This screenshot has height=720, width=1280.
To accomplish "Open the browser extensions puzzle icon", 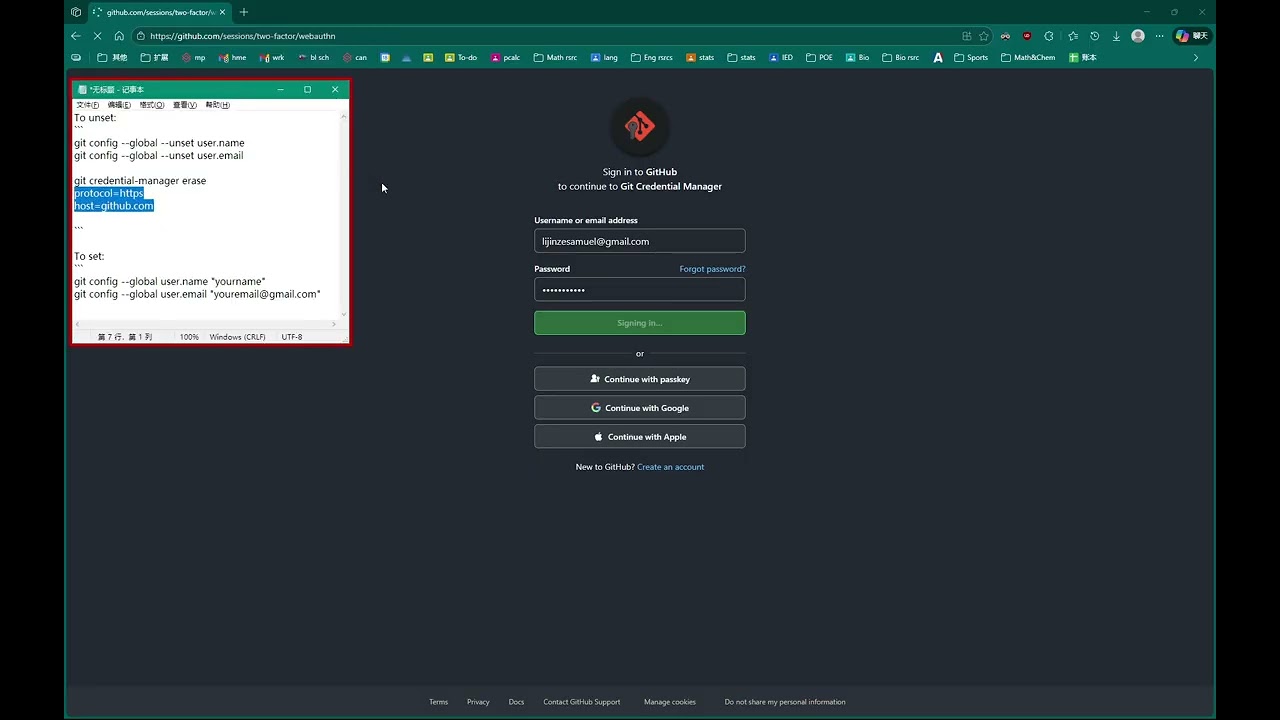I will tap(1049, 36).
